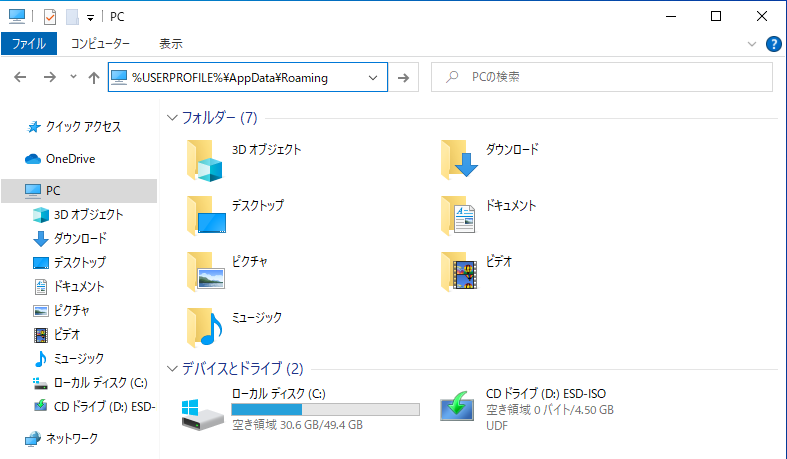Expand the ribbon with the chevron
This screenshot has width=787, height=459.
point(753,44)
